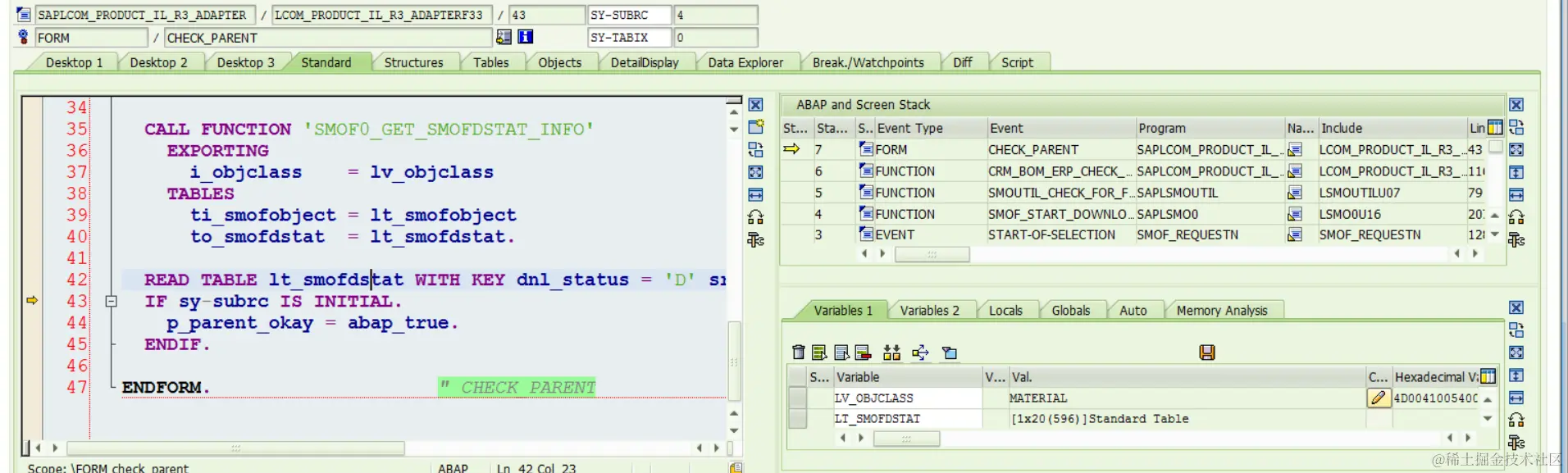This screenshot has width=1568, height=473.
Task: Switch to the Globals tab
Action: pyautogui.click(x=1071, y=311)
